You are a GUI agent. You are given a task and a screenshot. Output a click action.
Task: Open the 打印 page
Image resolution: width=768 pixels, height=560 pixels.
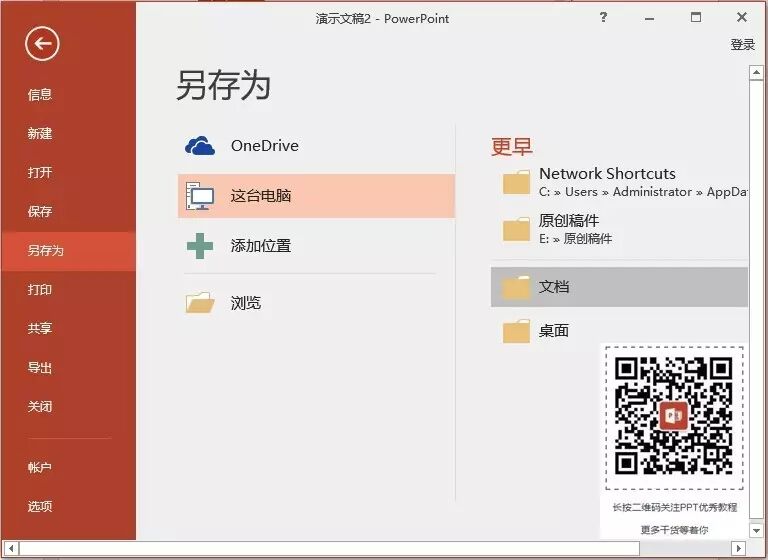point(40,290)
